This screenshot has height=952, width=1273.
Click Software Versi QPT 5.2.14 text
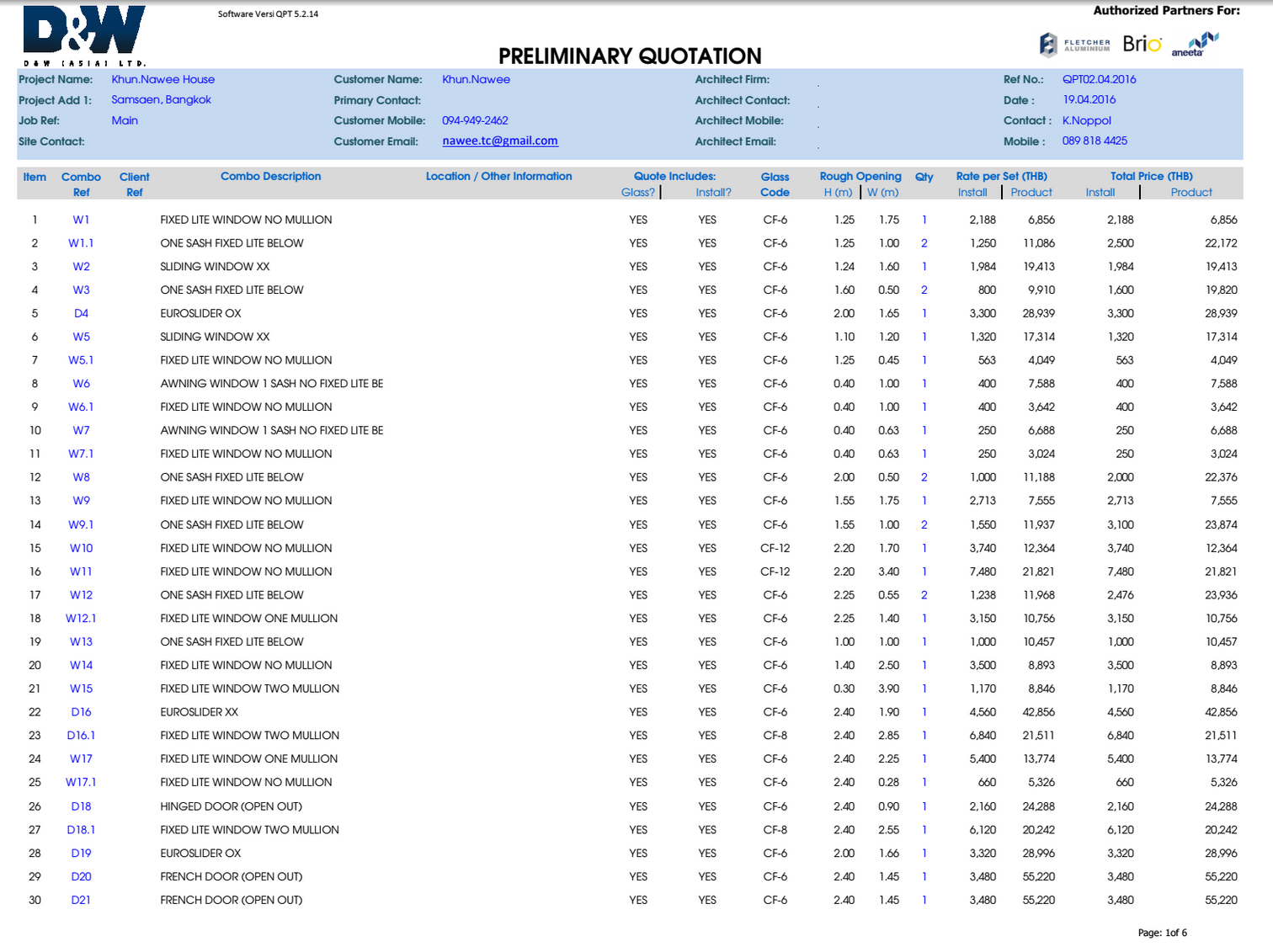point(268,14)
